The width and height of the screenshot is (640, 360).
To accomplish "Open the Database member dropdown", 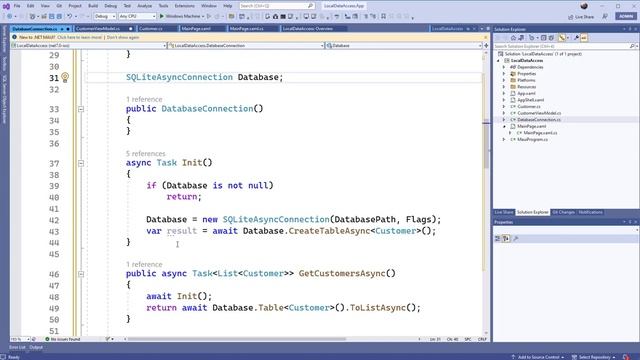I will (x=480, y=46).
